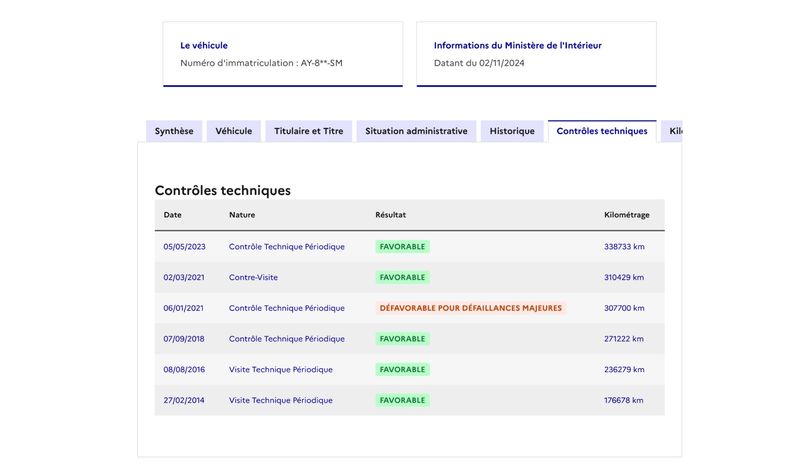Click the Contre-Visite nature cell

[253, 277]
